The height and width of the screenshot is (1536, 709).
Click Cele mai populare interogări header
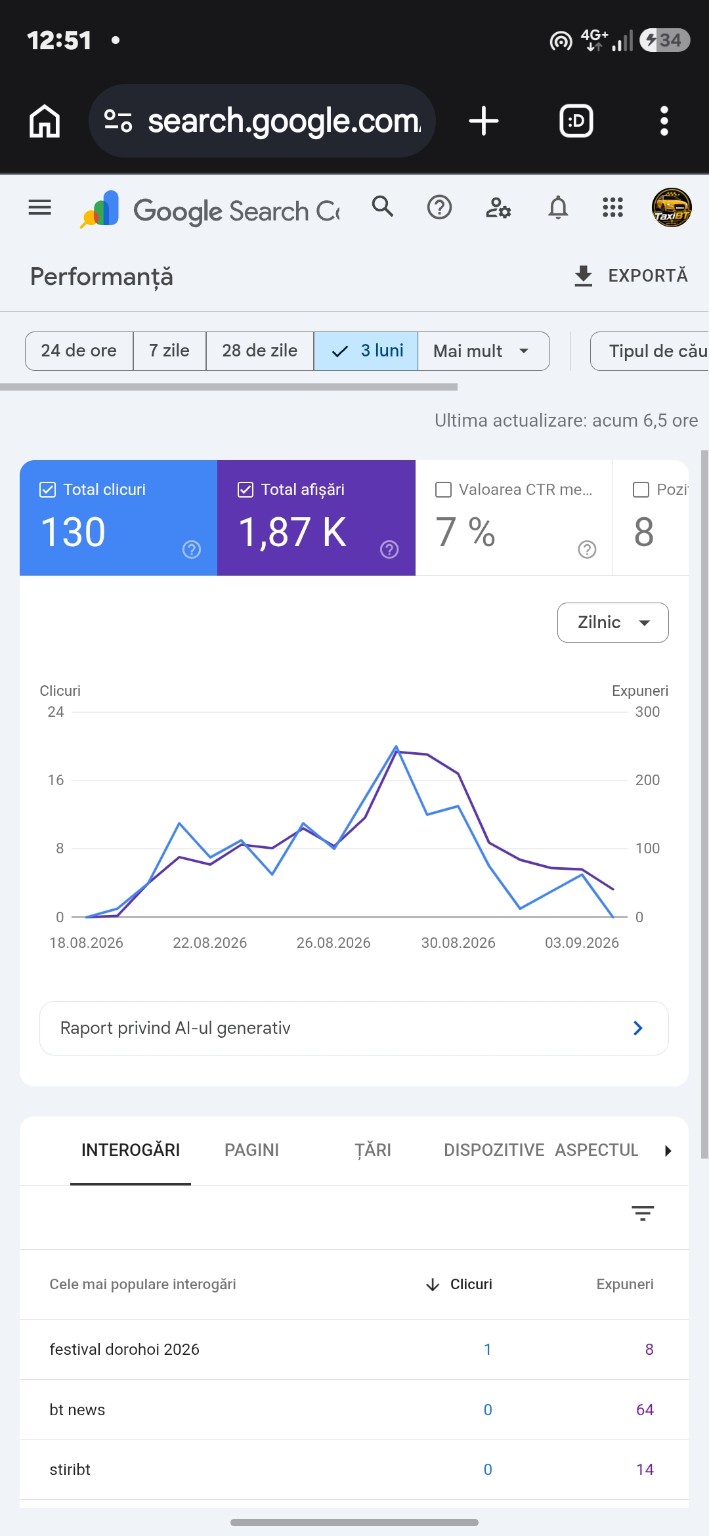(143, 1284)
